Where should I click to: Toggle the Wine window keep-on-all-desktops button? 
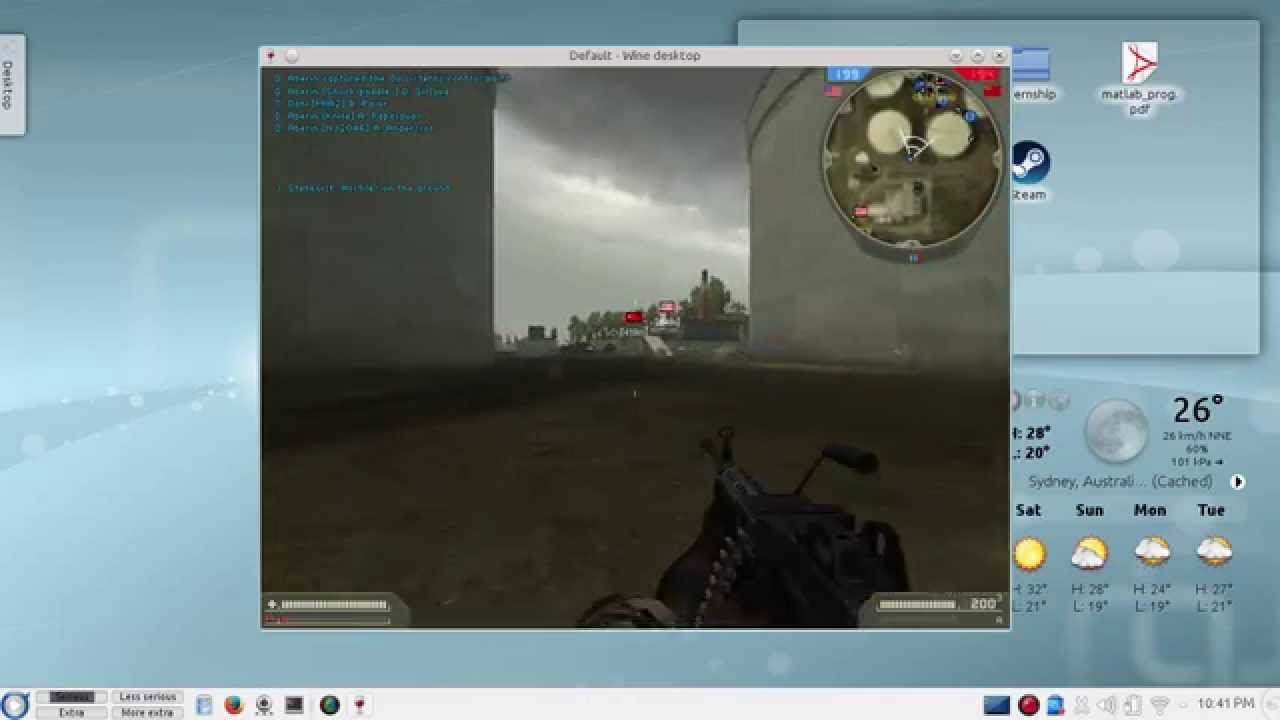pyautogui.click(x=292, y=56)
